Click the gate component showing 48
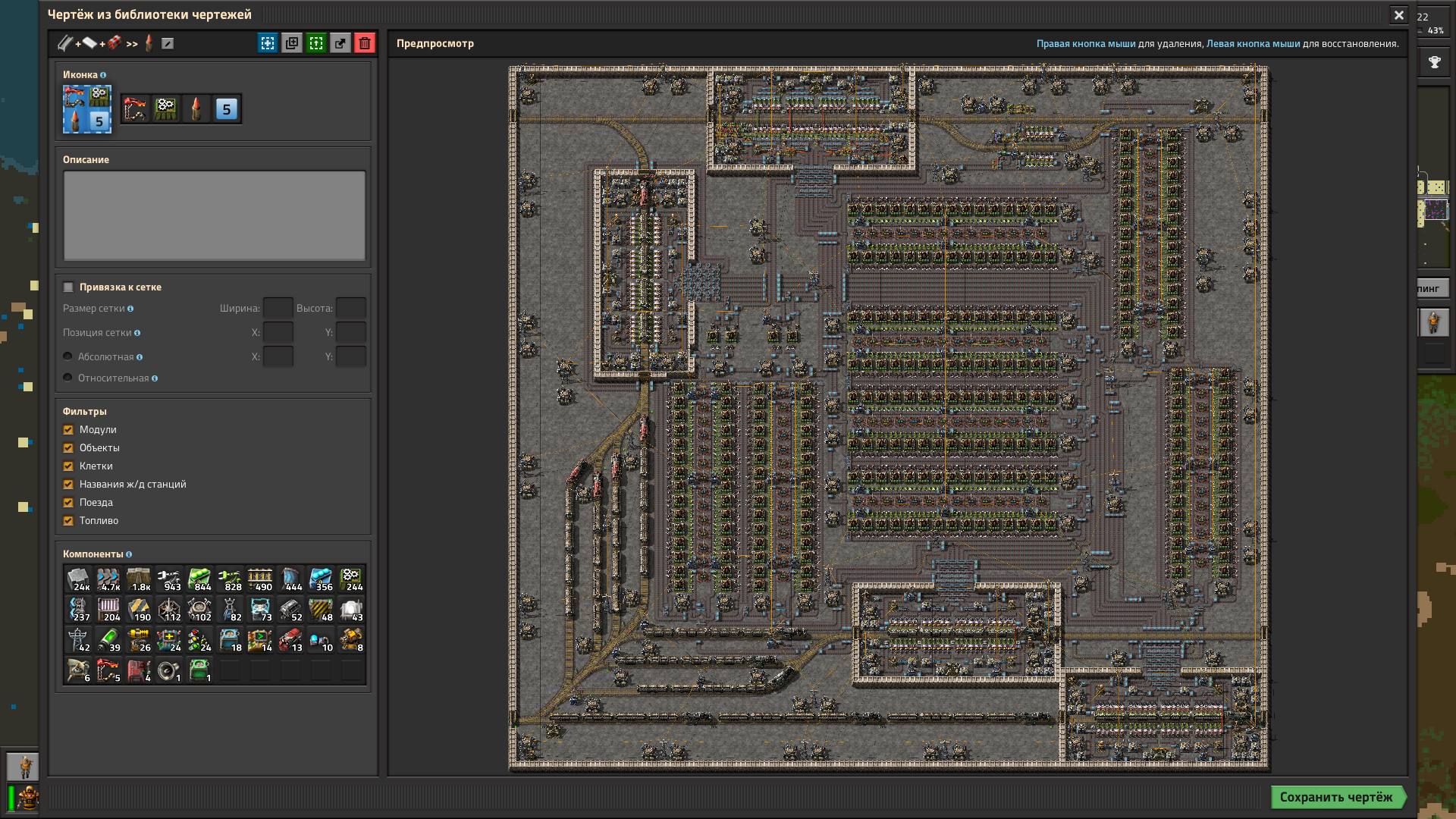The image size is (1456, 819). pos(321,610)
